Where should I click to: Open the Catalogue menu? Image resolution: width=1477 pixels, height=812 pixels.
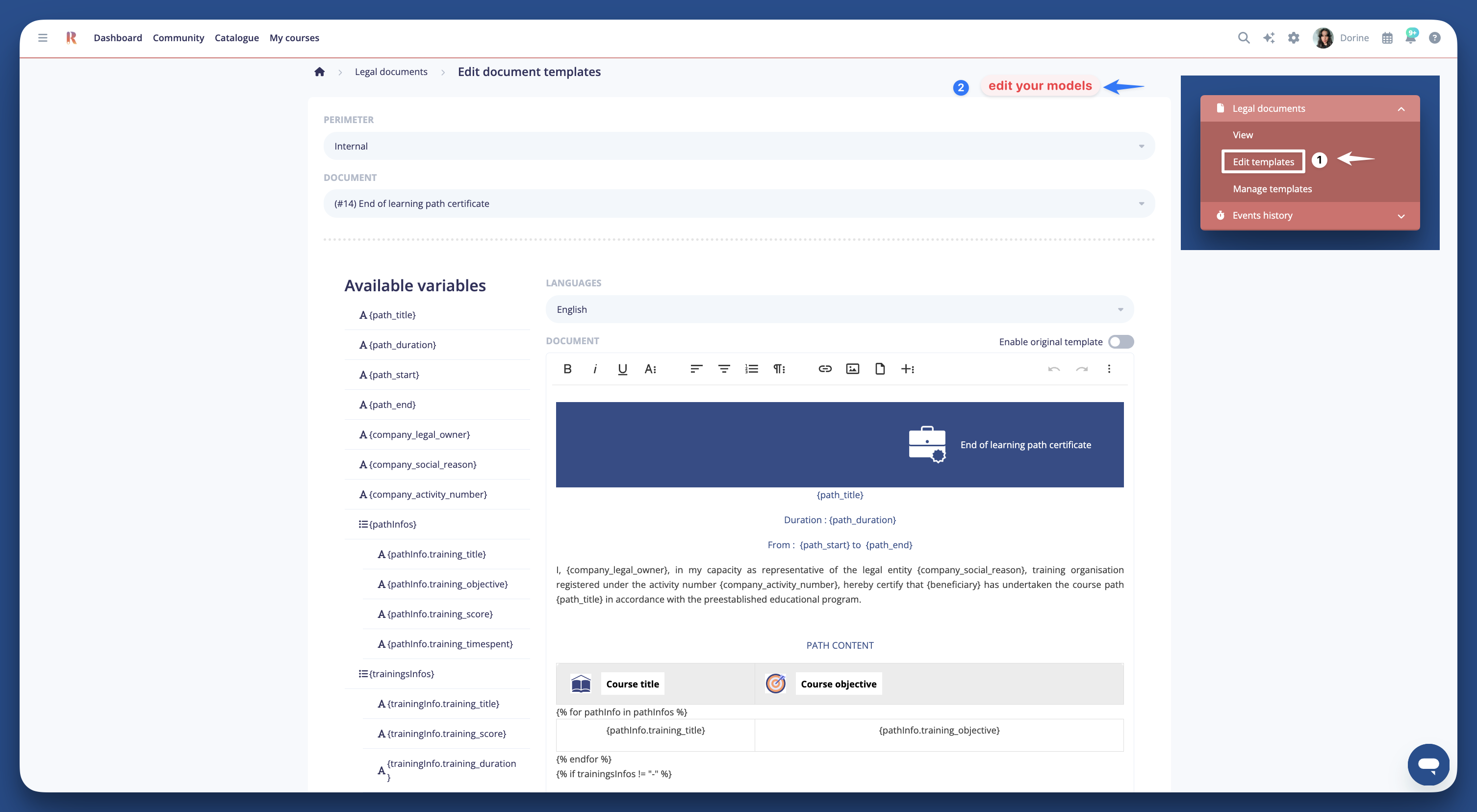[x=237, y=37]
